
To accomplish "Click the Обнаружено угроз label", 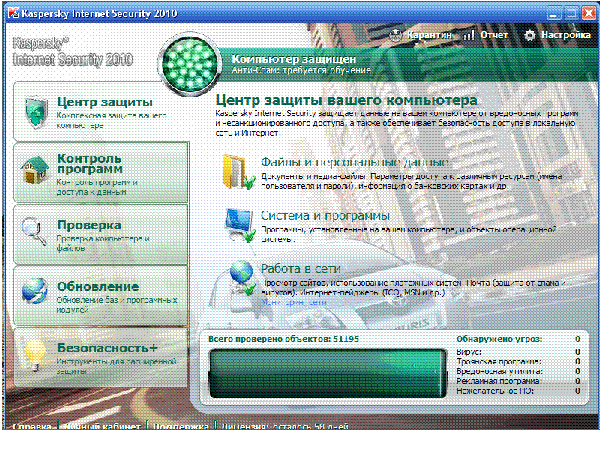I will point(499,339).
